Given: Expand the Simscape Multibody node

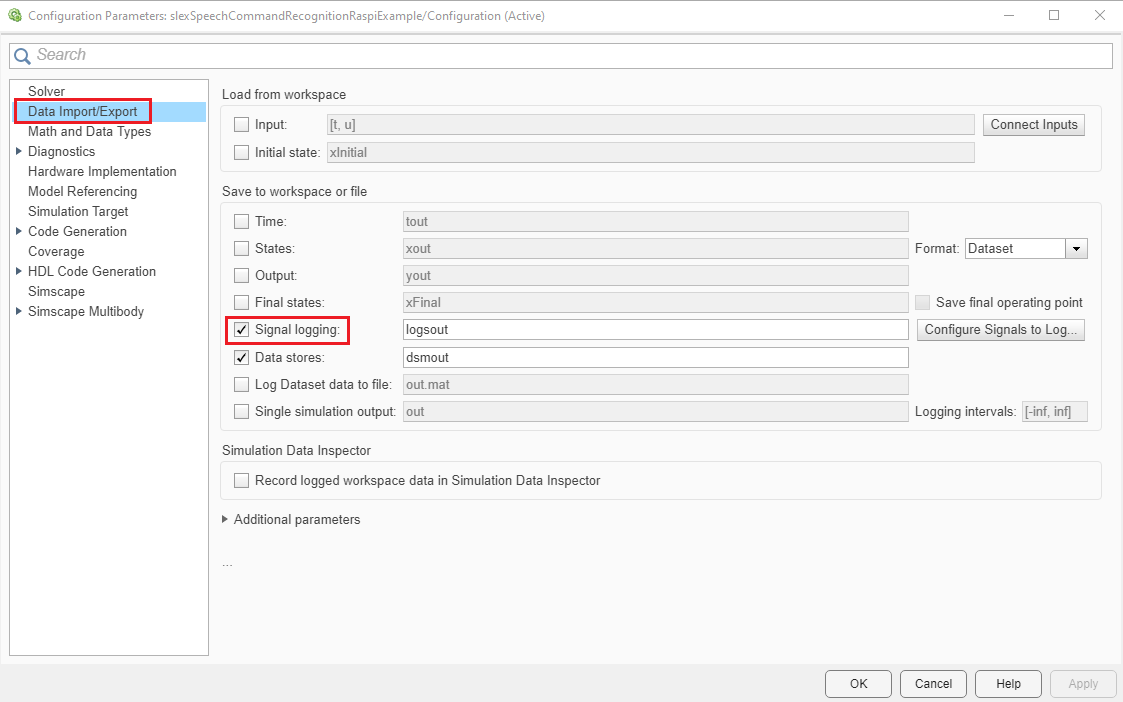Looking at the screenshot, I should [x=19, y=312].
